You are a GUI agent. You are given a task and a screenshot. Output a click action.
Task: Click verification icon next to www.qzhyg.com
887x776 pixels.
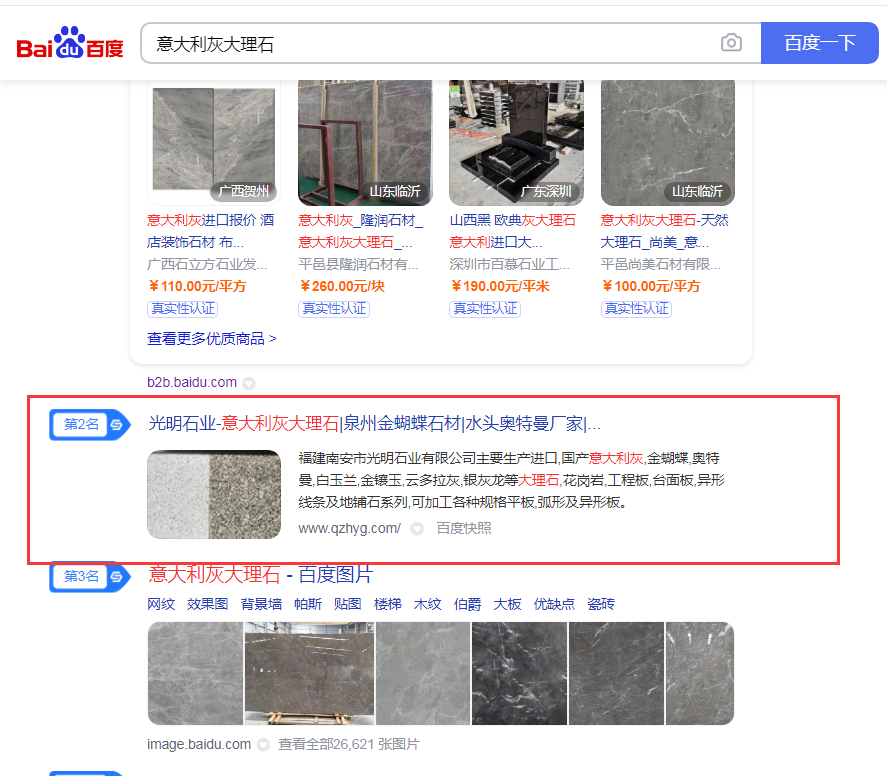coord(417,528)
